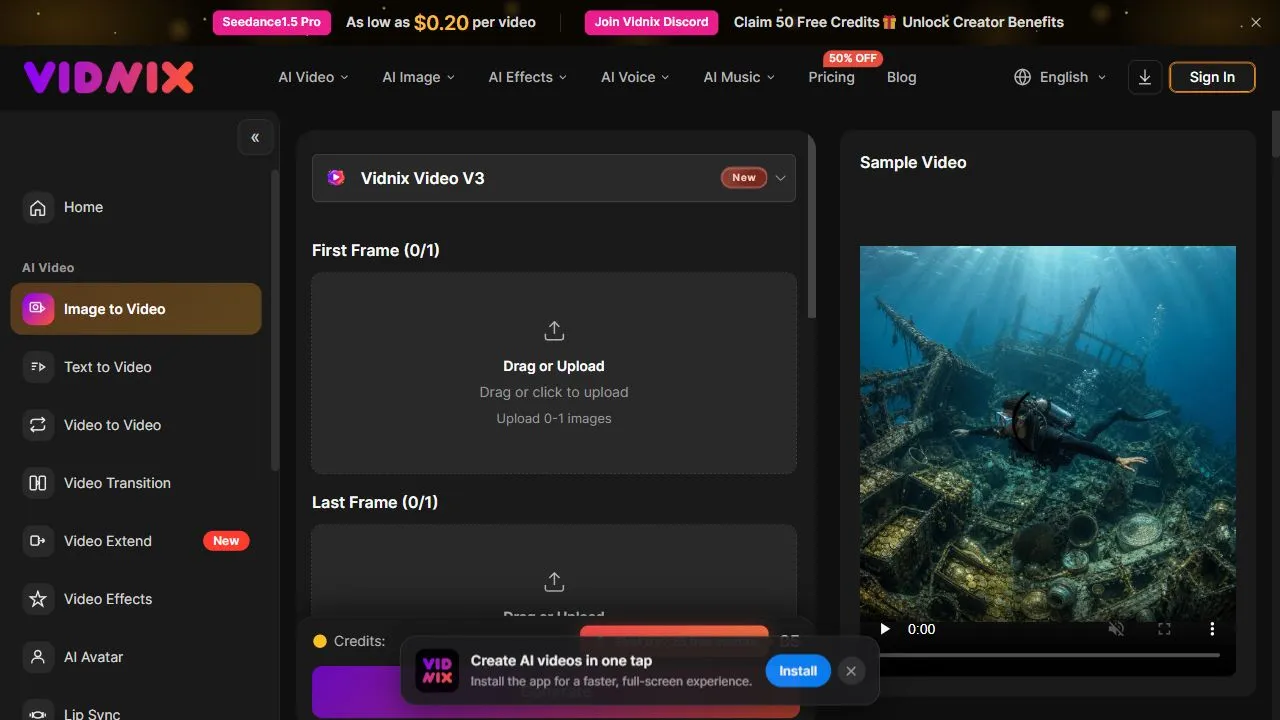Open the AI Effects dropdown menu

click(527, 77)
